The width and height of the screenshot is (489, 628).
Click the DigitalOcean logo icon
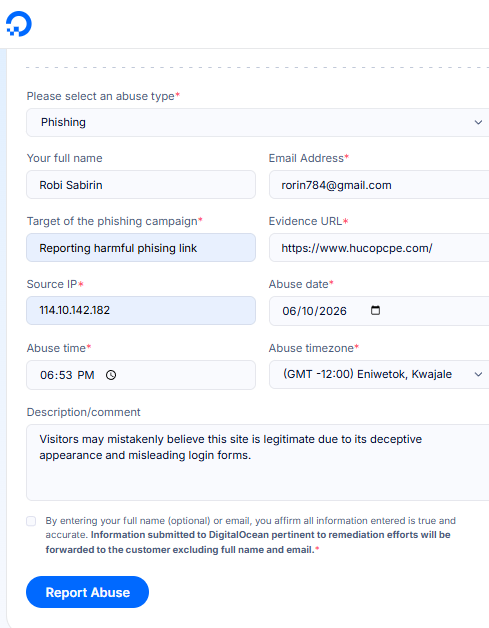point(19,24)
